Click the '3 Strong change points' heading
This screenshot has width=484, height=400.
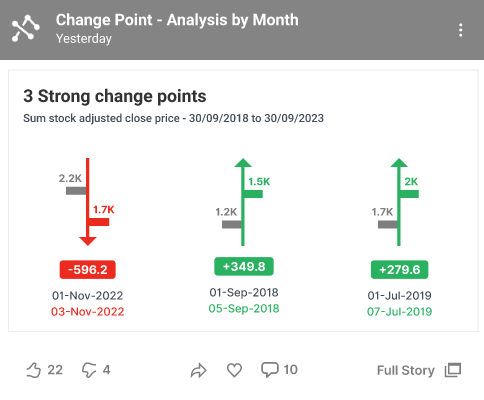pos(115,96)
